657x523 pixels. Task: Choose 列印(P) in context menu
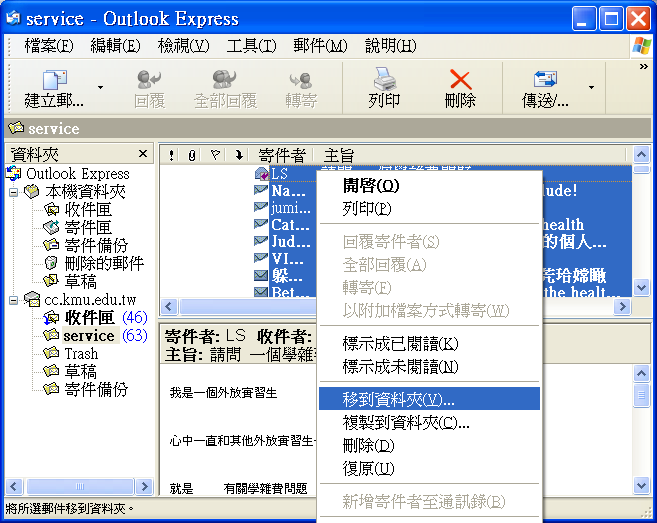click(x=429, y=208)
